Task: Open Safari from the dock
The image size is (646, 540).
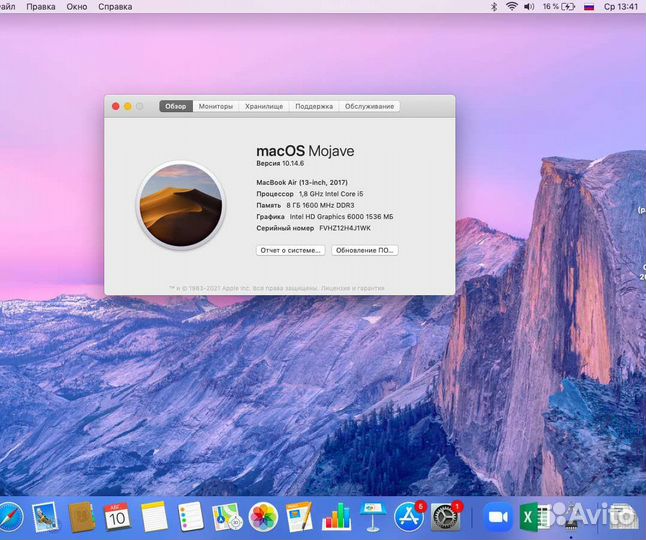Action: tap(10, 517)
